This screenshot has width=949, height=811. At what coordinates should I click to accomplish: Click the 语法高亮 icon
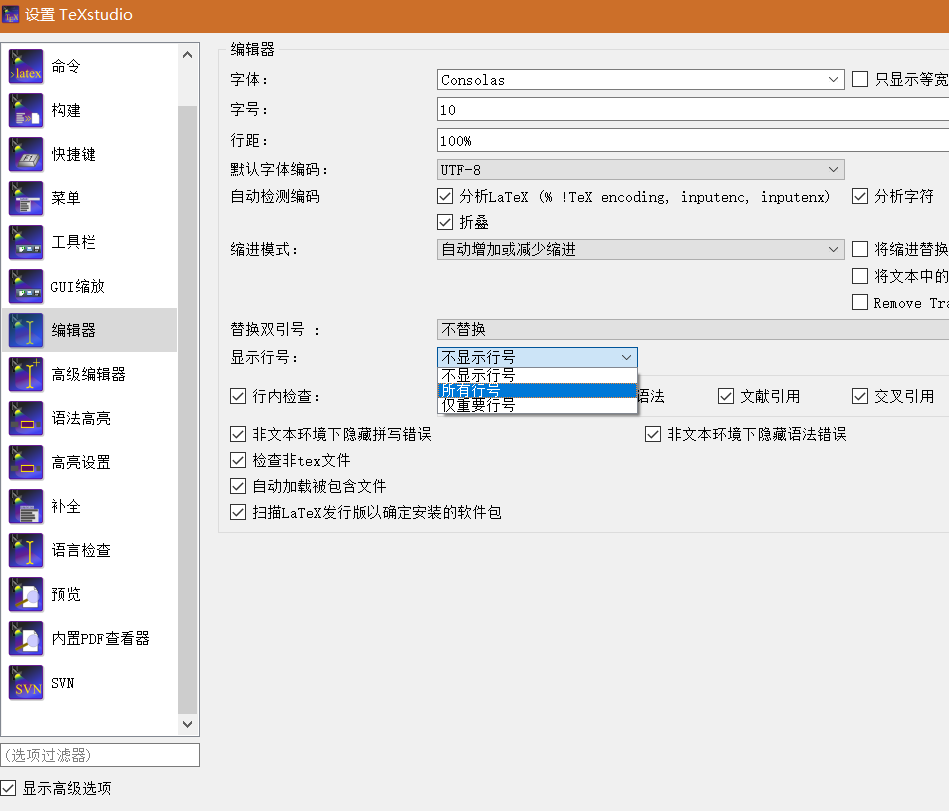tap(26, 418)
